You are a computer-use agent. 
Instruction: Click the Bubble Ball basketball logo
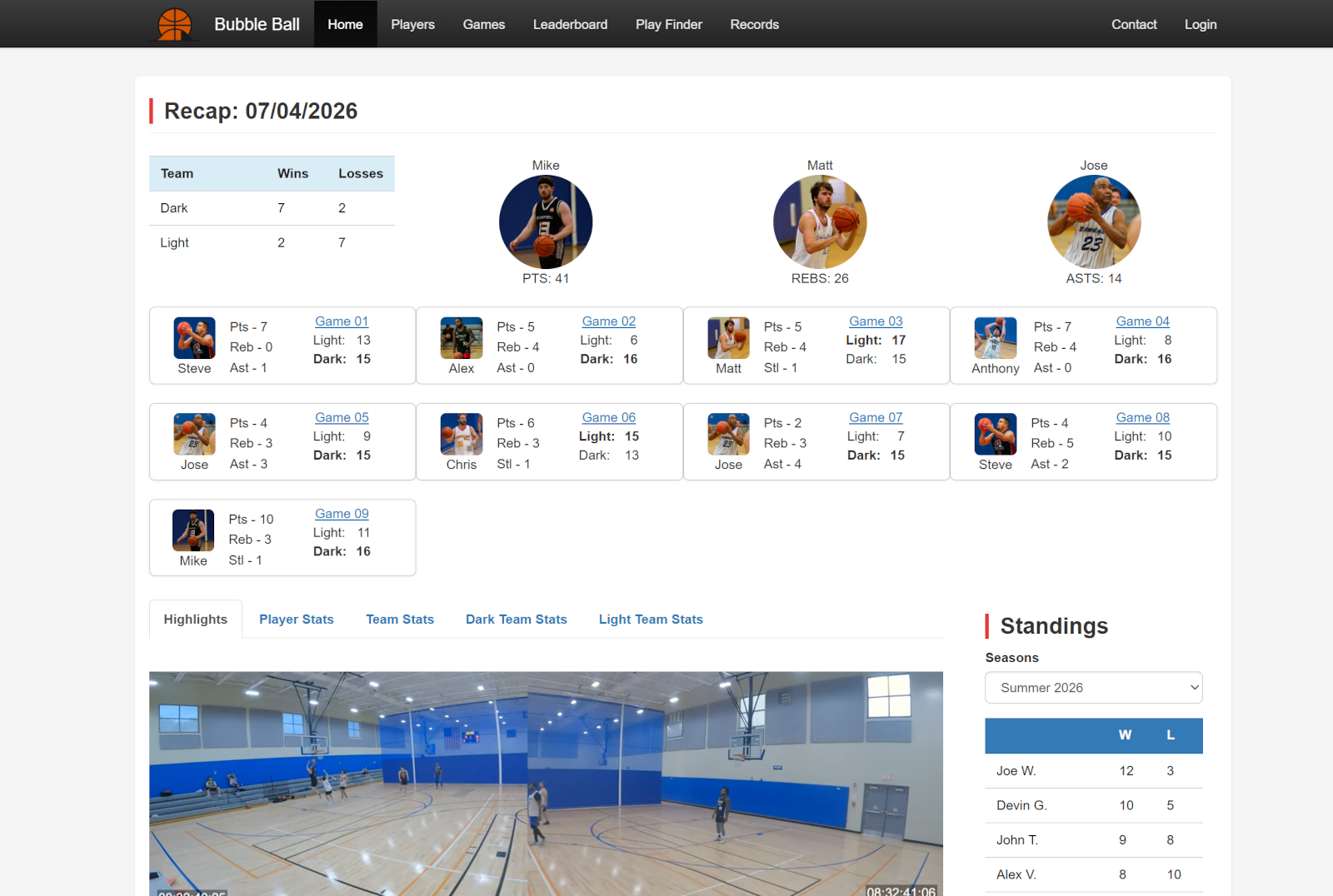175,24
